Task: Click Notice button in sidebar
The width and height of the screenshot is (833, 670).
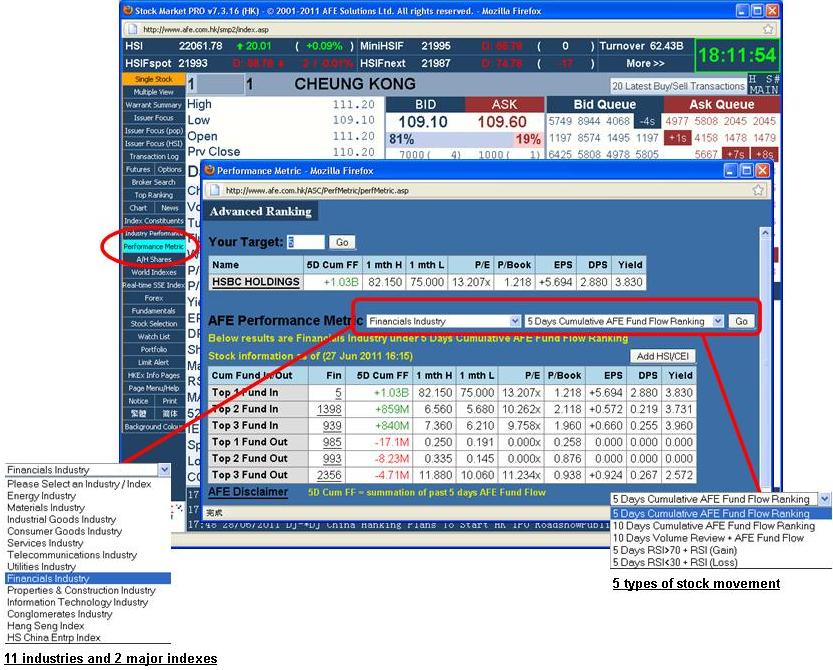Action: tap(138, 401)
